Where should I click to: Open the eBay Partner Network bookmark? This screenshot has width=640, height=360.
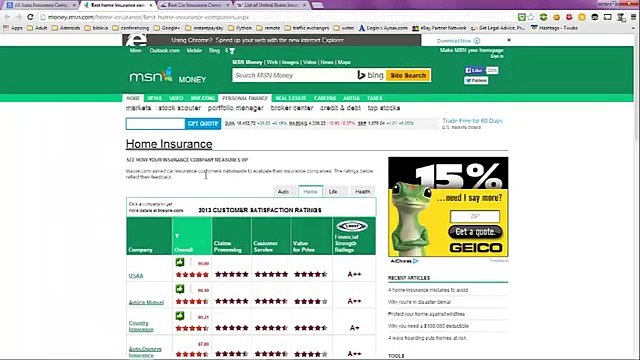(439, 28)
